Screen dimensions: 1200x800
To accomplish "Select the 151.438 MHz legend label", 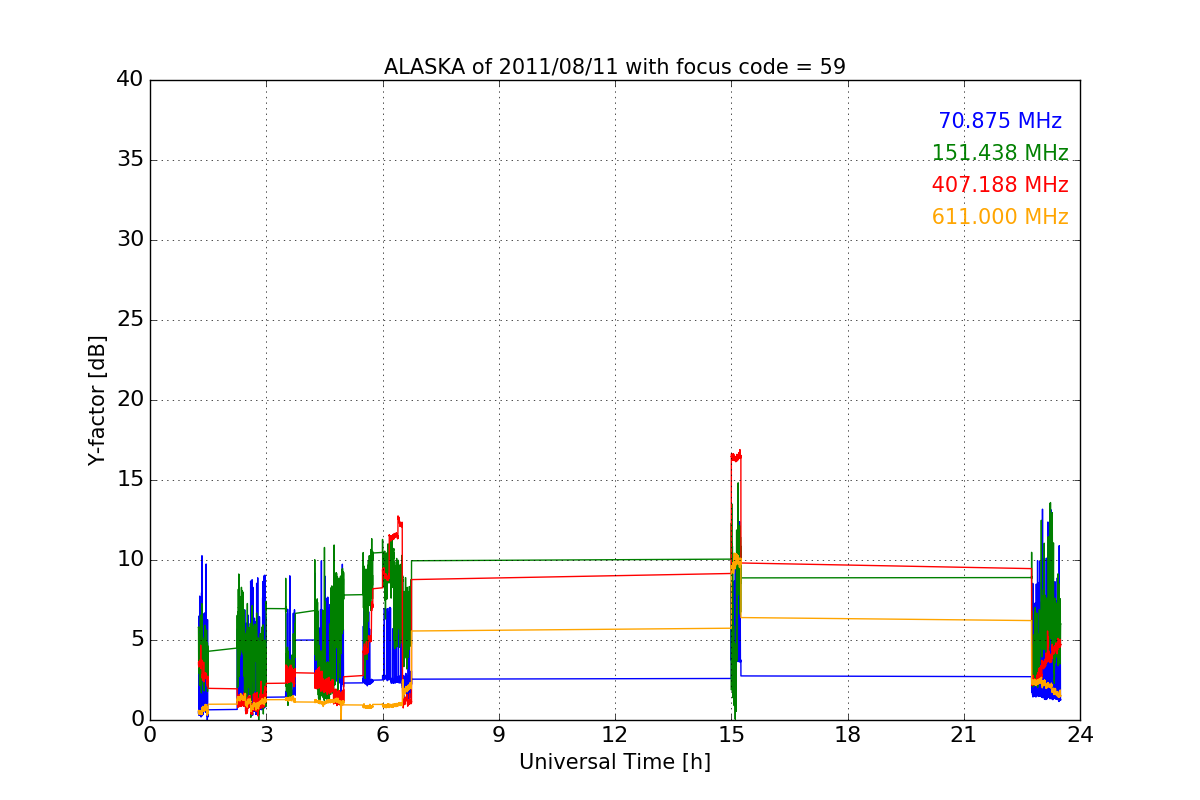I will 1000,153.
